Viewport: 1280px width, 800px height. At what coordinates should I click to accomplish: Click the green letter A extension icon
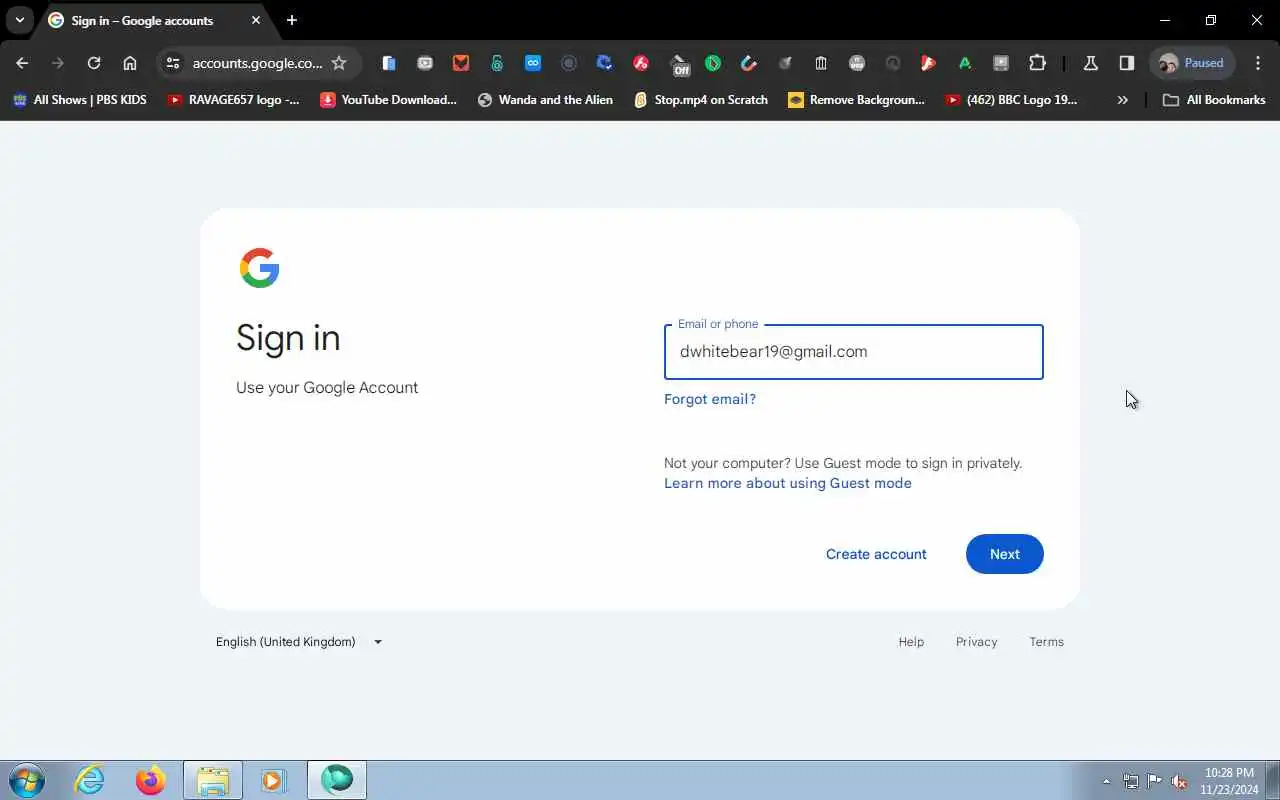(x=965, y=63)
